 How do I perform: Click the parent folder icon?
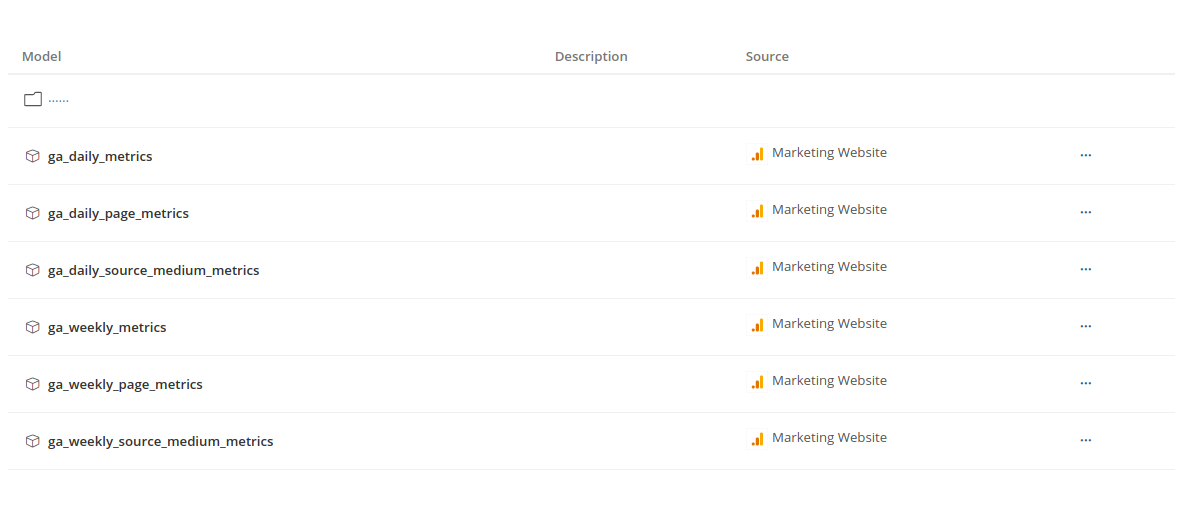(33, 99)
